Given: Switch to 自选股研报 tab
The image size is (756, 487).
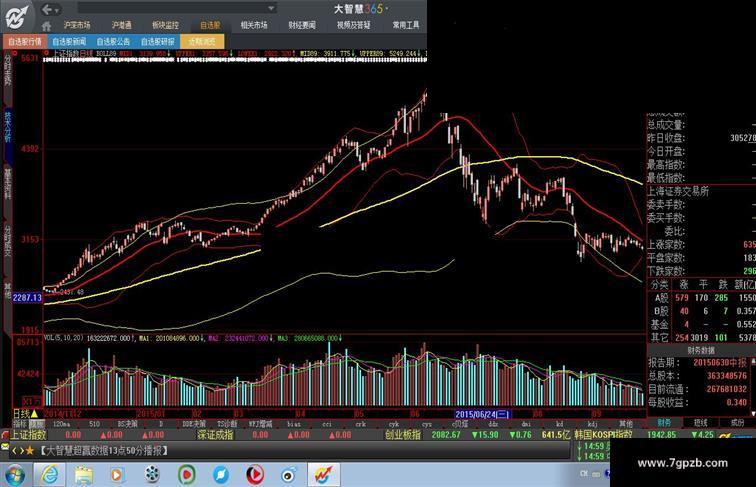Looking at the screenshot, I should click(x=158, y=41).
